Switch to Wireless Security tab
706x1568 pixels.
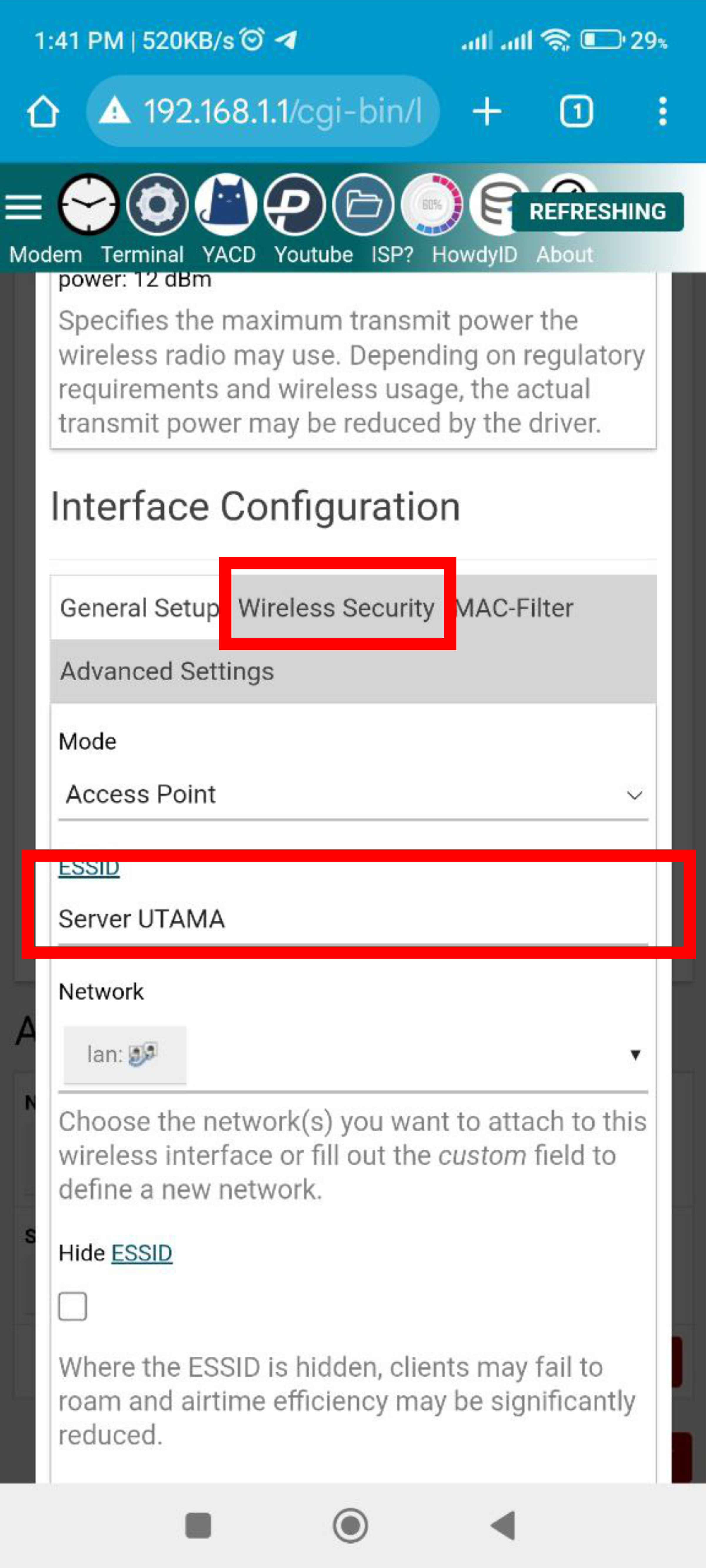click(336, 607)
